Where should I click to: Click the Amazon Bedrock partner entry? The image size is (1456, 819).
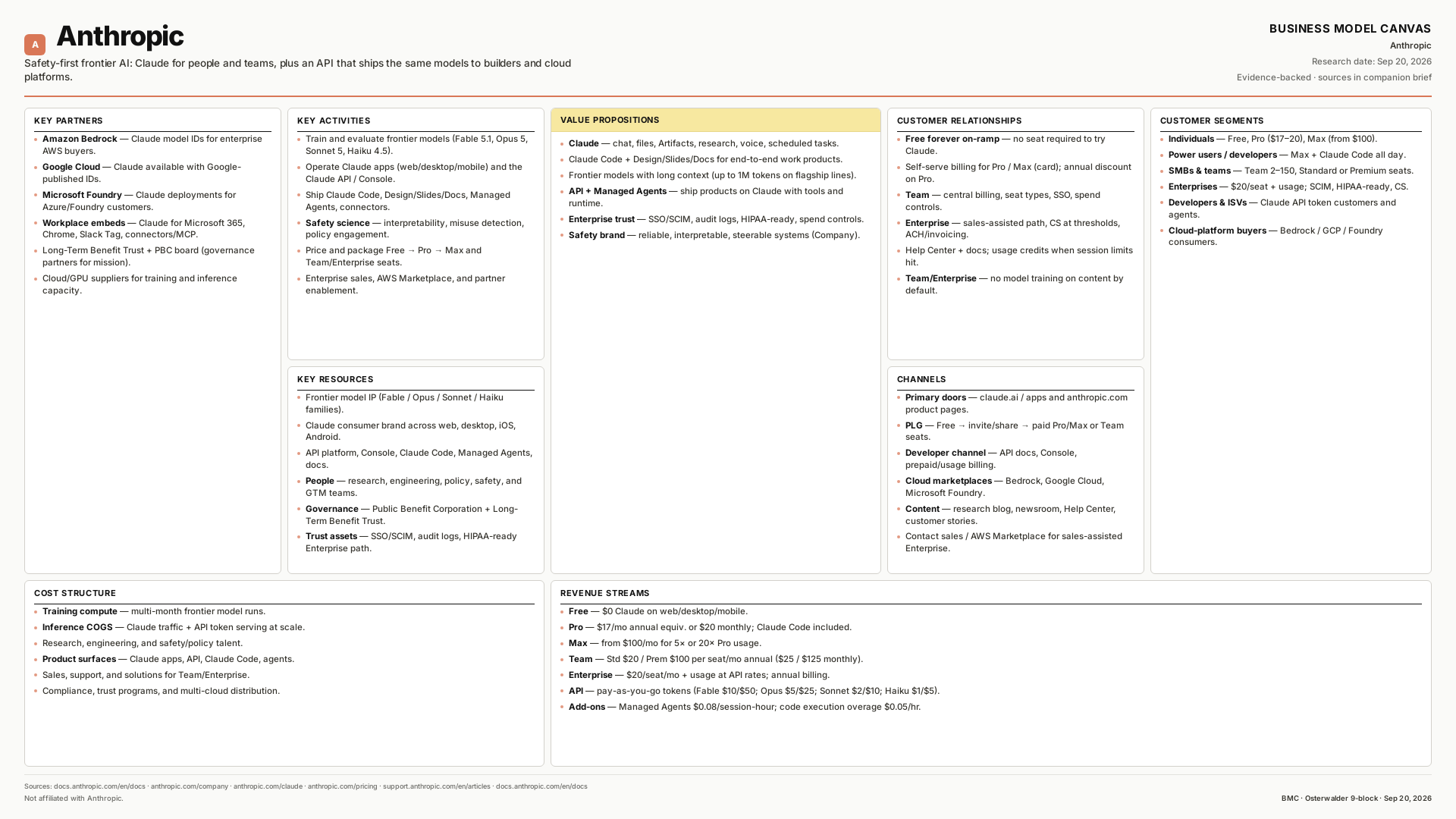click(152, 145)
